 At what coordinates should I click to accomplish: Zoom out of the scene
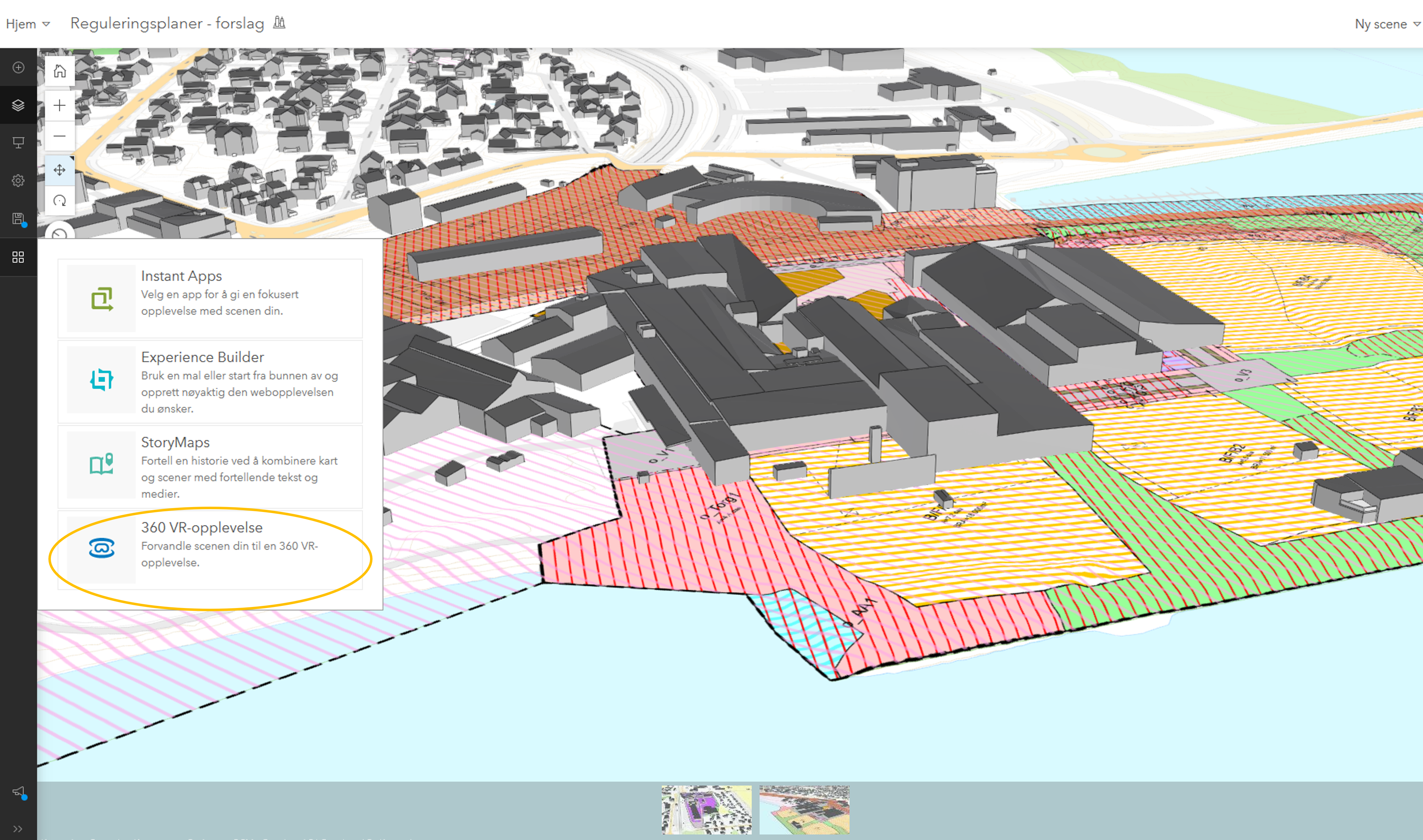click(x=59, y=136)
